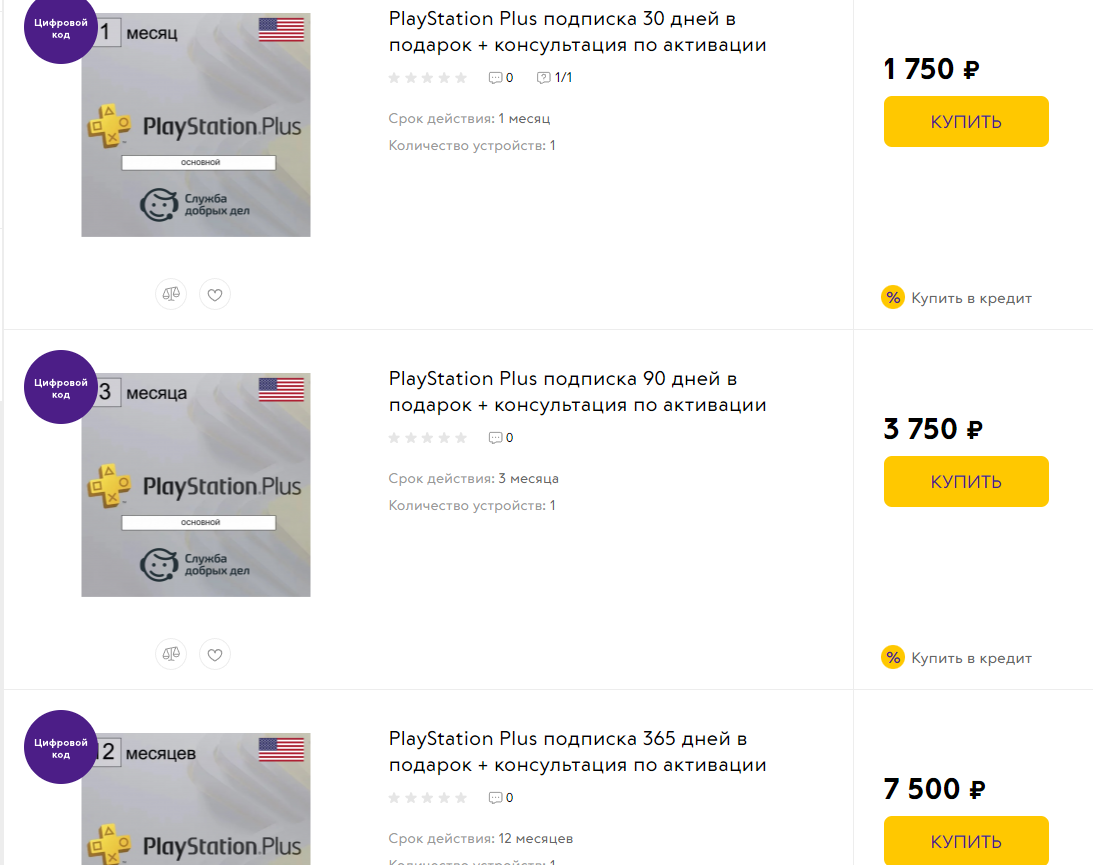Image resolution: width=1093 pixels, height=865 pixels.
Task: Favorite the 90-day PlayStation Plus subscription
Action: coord(215,654)
